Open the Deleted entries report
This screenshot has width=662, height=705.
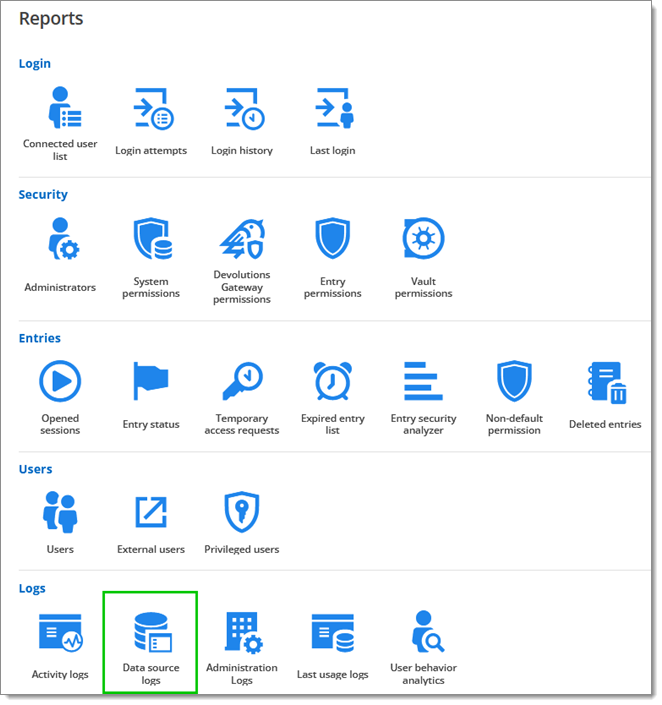coord(605,382)
